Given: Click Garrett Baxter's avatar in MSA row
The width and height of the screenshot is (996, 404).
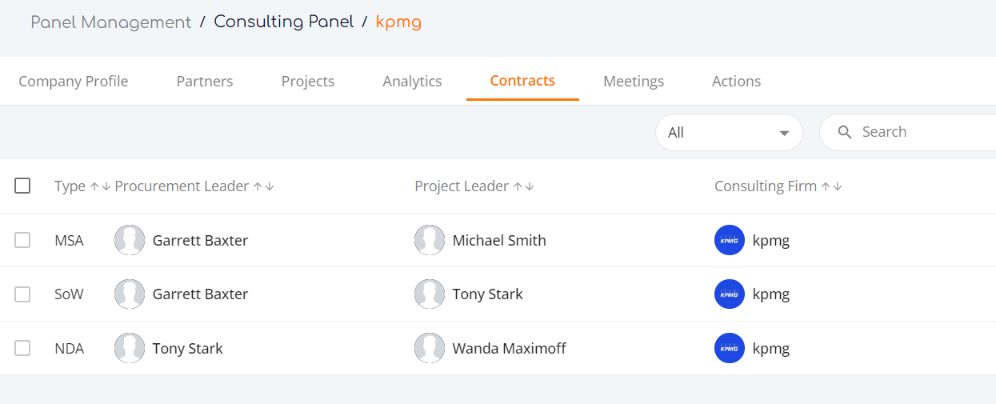Looking at the screenshot, I should click(130, 240).
